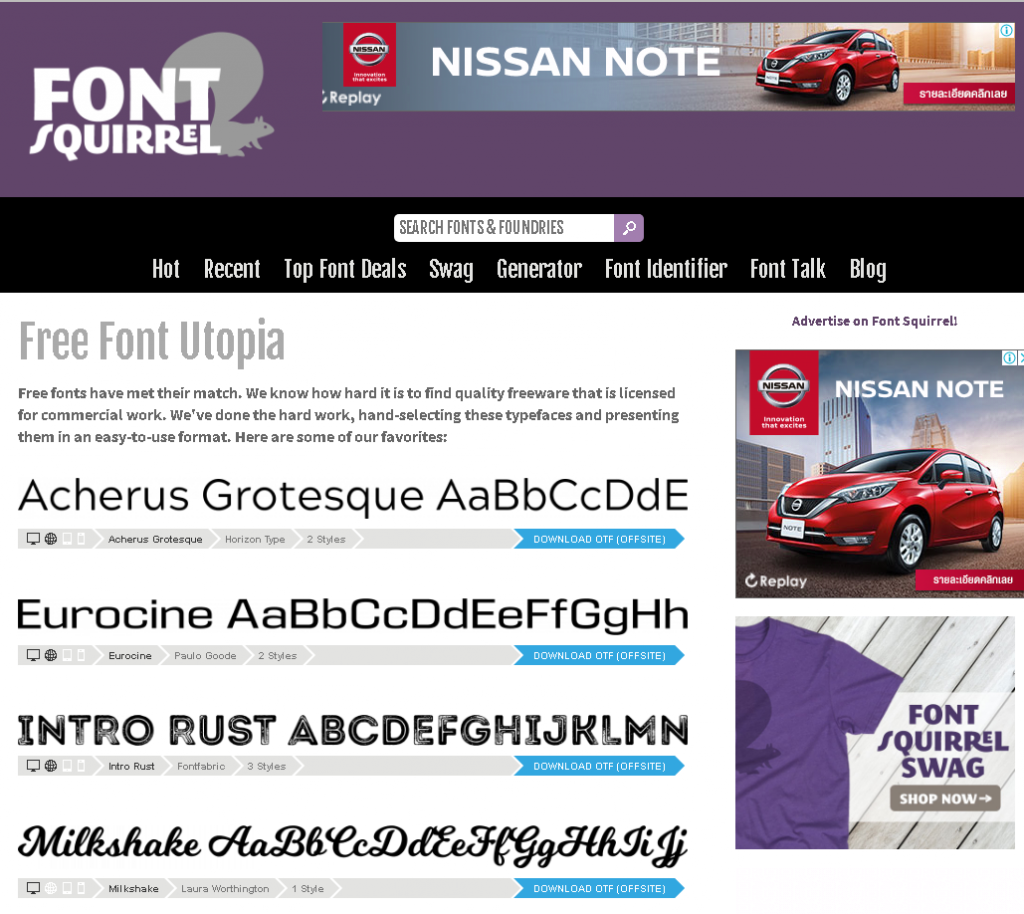Viewport: 1024px width, 914px height.
Task: Open the Paulo Goode foundry link
Action: [205, 655]
